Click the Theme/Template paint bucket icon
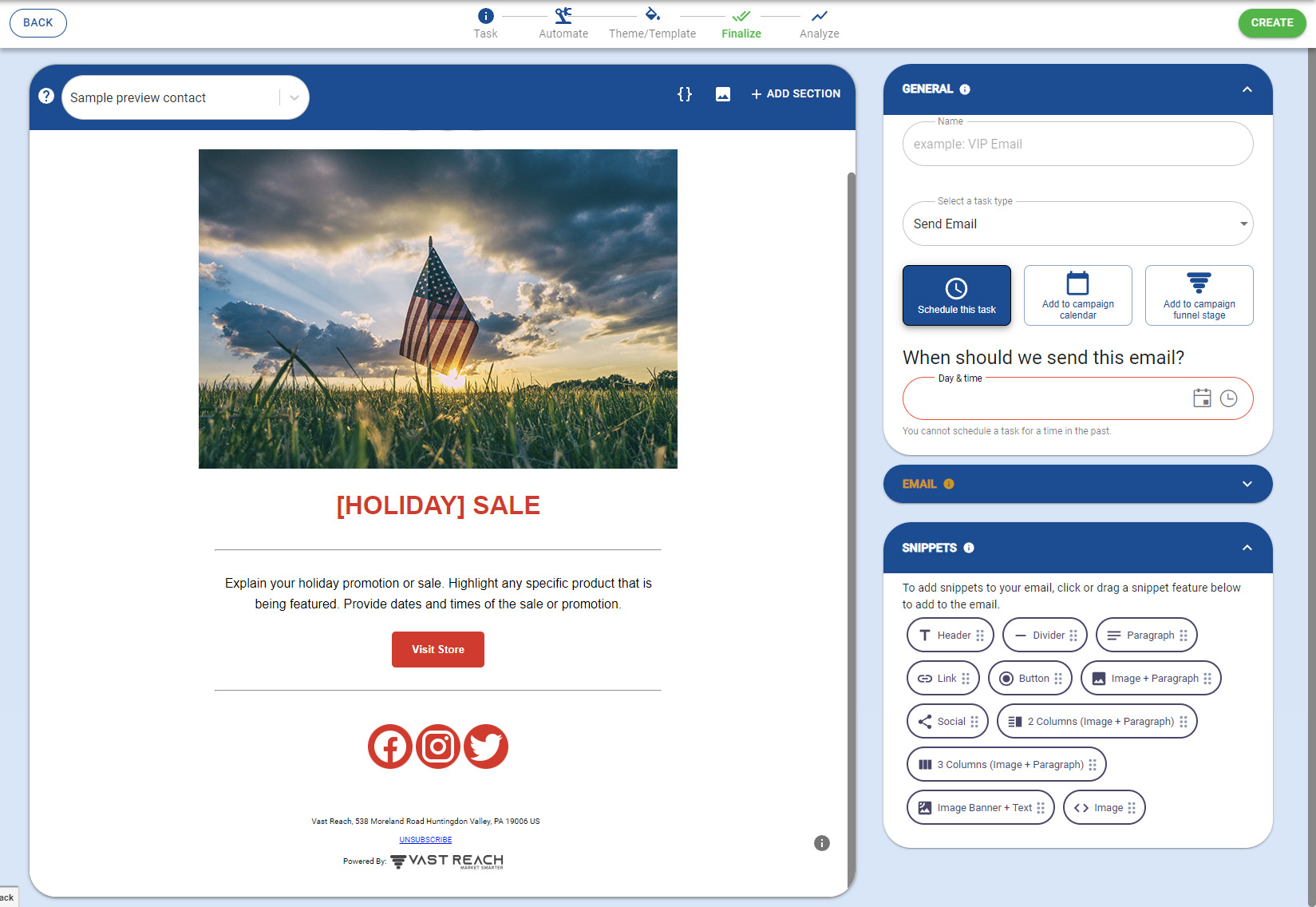 coord(652,14)
